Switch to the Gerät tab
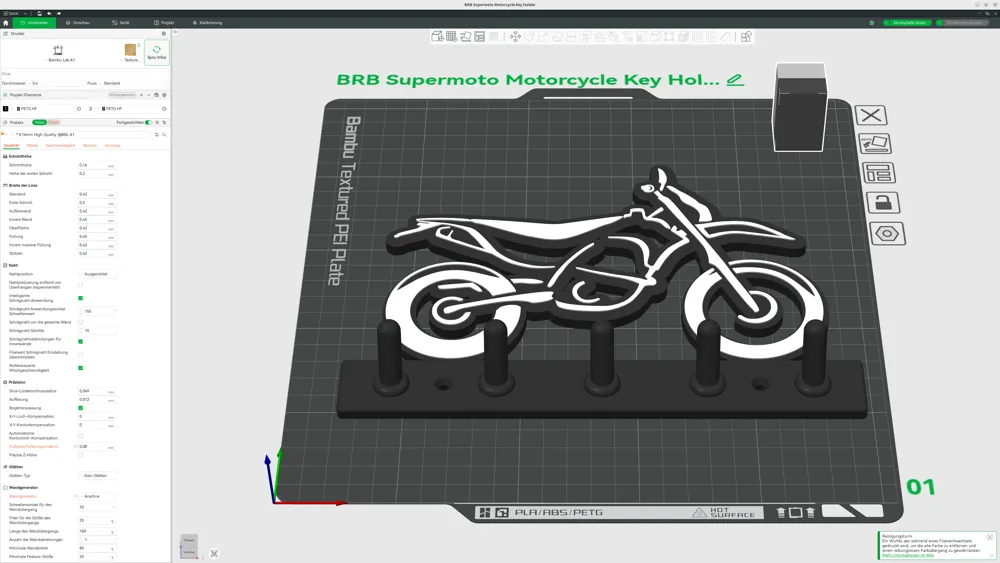The image size is (1000, 563). tap(121, 22)
